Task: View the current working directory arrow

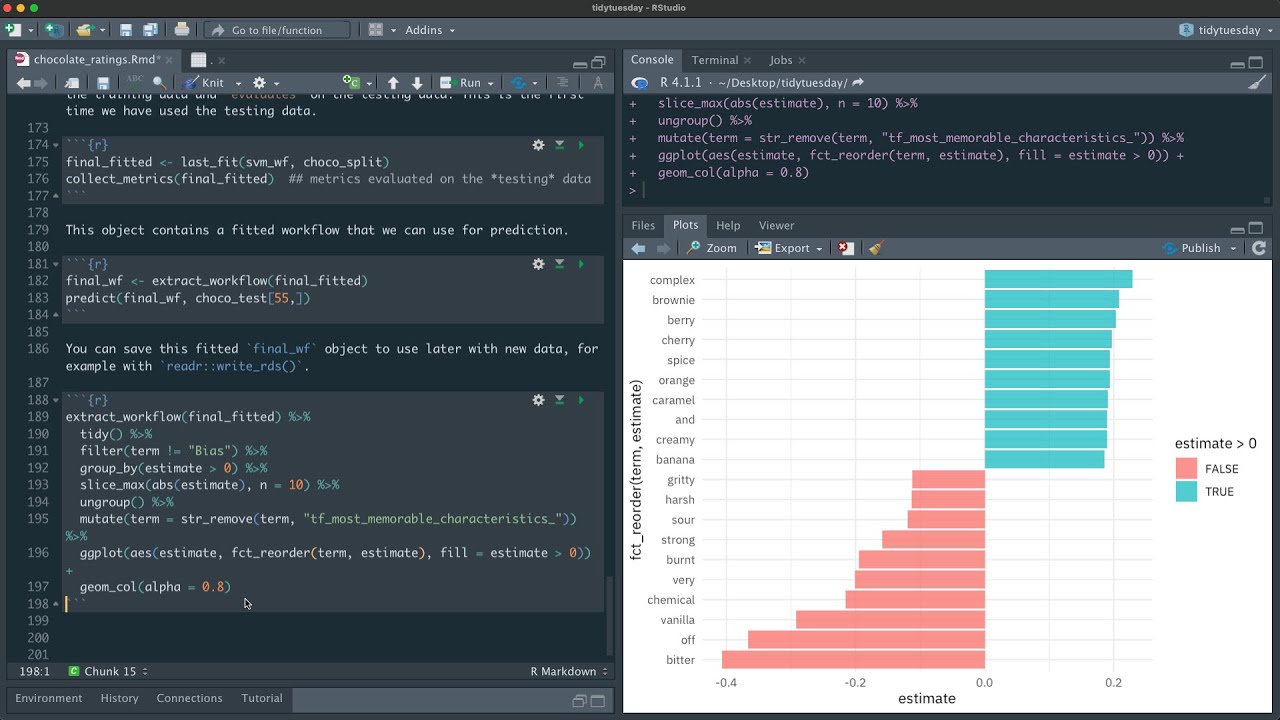Action: tap(858, 83)
